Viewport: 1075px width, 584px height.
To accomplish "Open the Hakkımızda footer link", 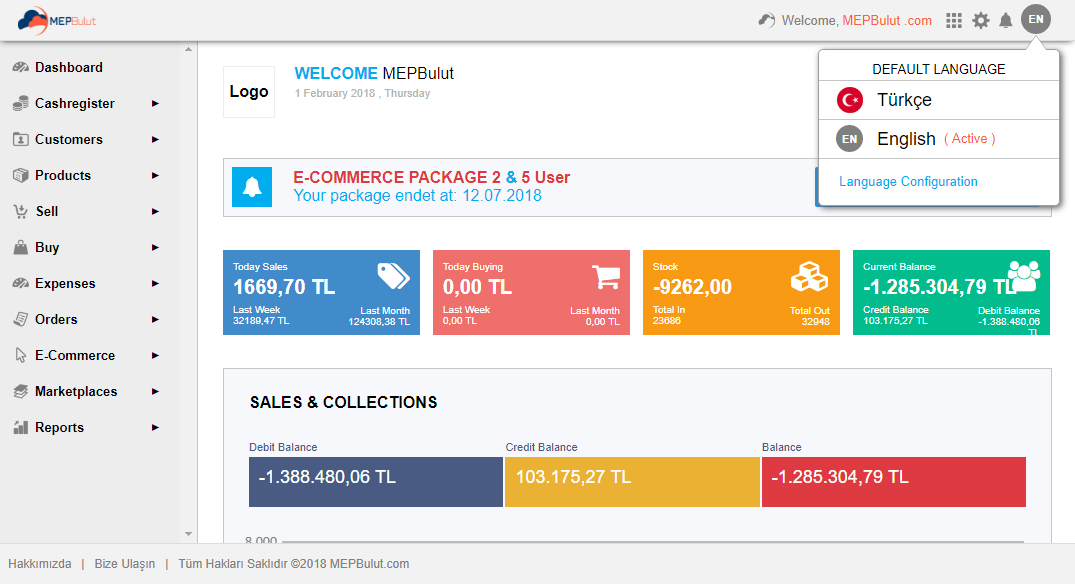I will [x=40, y=563].
